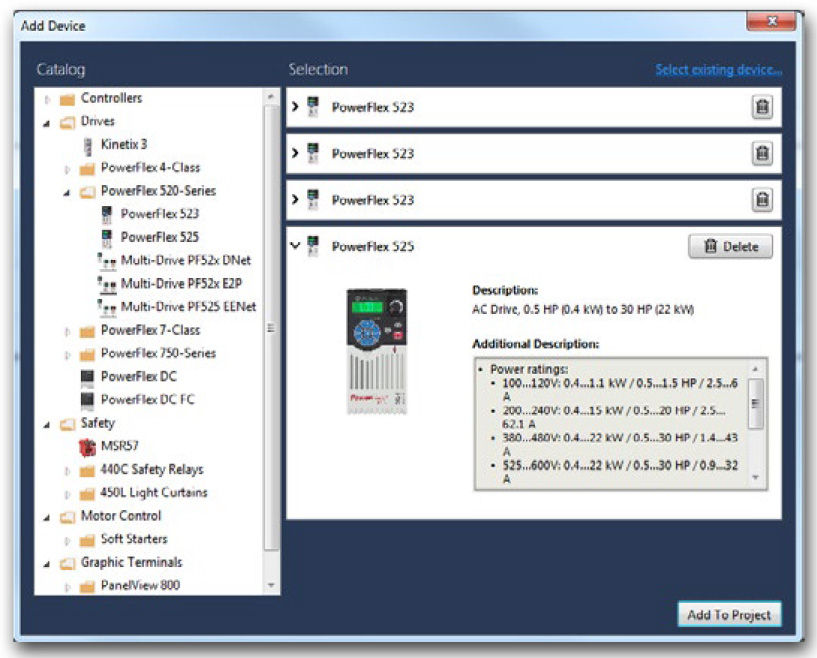The width and height of the screenshot is (817, 658).
Task: Expand the PowerFlex 7-Class folder
Action: [67, 331]
